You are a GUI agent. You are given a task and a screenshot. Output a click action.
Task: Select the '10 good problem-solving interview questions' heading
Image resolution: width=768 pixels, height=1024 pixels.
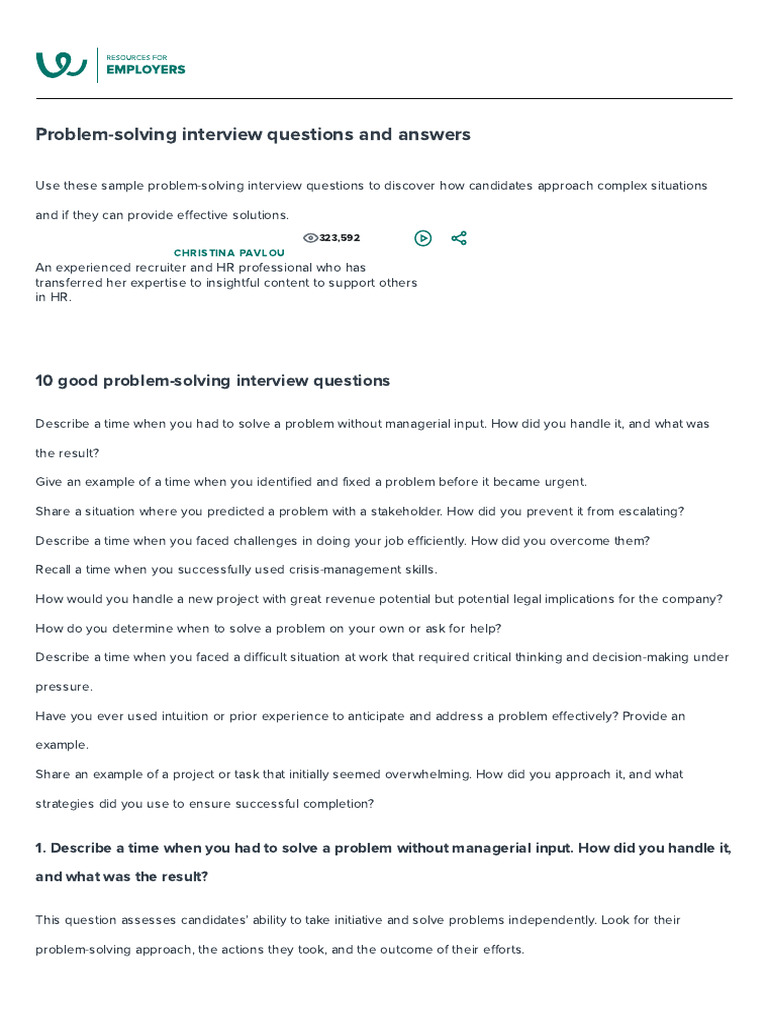213,381
